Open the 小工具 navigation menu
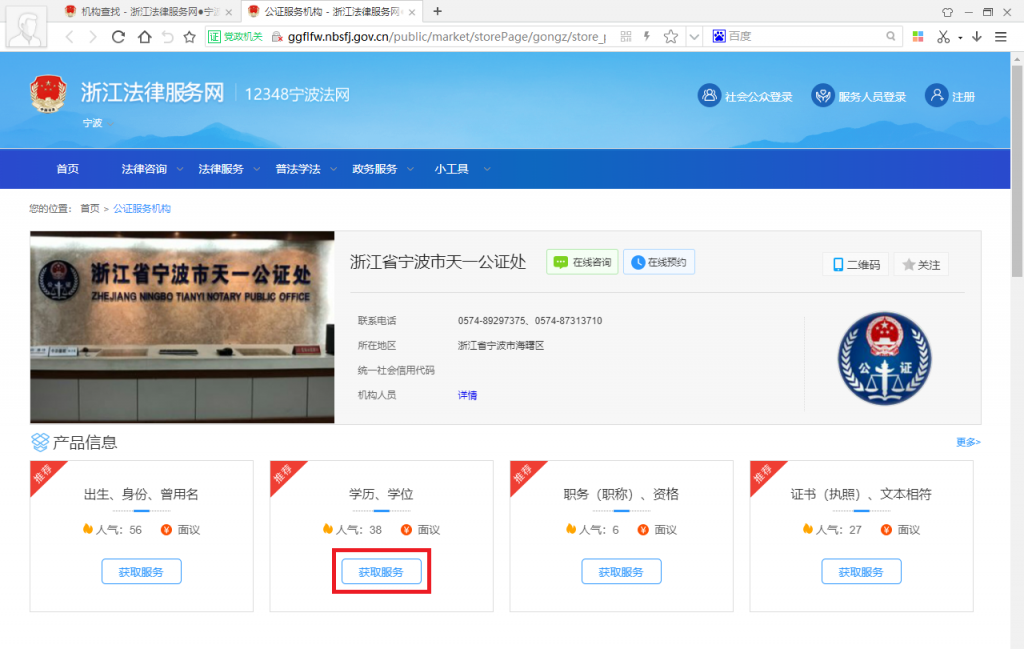 point(451,169)
